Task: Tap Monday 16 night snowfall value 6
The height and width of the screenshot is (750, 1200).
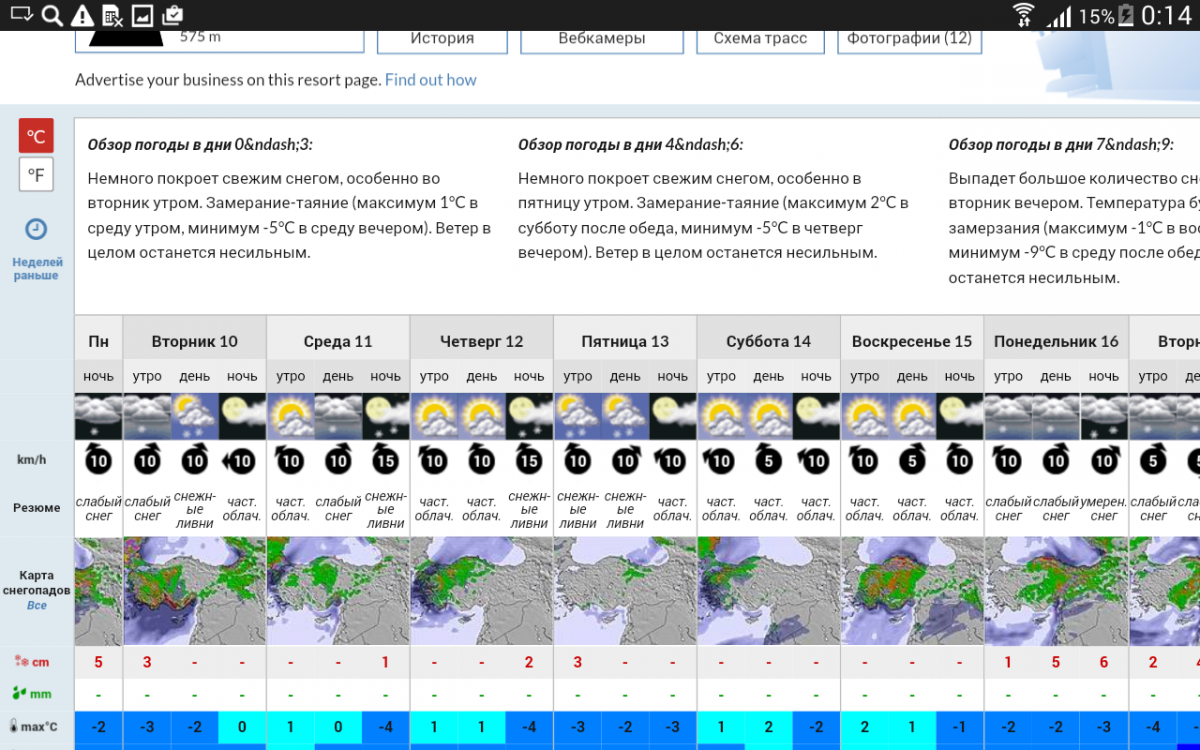Action: pyautogui.click(x=1104, y=662)
